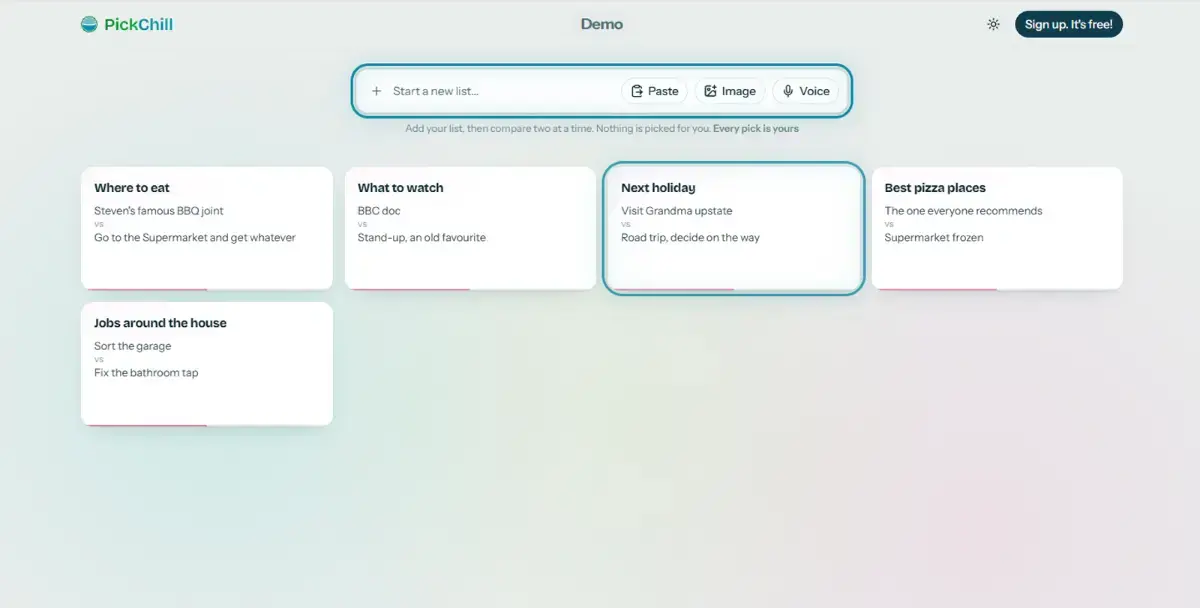
Task: Click Sign up. It's free! button
Action: point(1069,24)
